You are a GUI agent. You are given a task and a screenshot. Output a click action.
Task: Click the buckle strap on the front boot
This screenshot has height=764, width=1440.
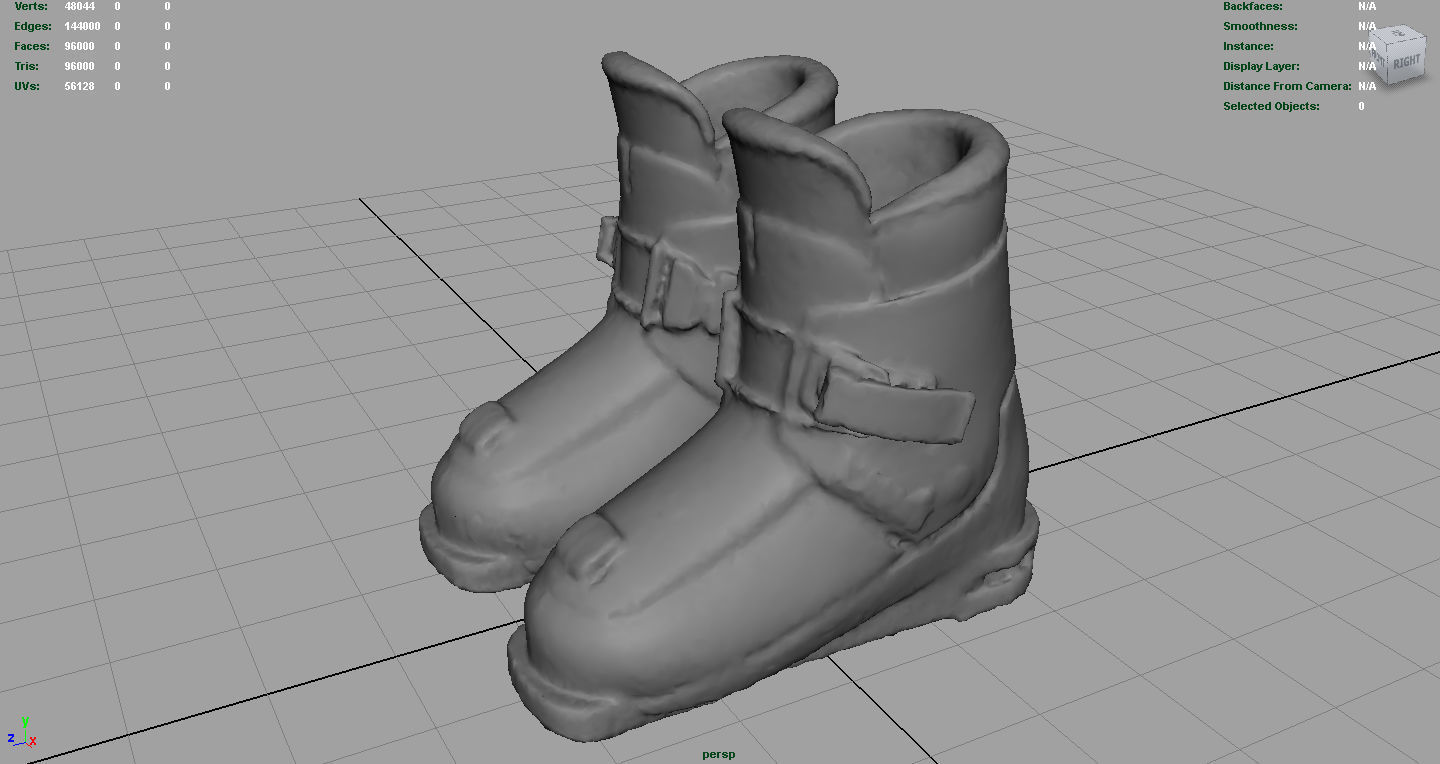pos(893,403)
